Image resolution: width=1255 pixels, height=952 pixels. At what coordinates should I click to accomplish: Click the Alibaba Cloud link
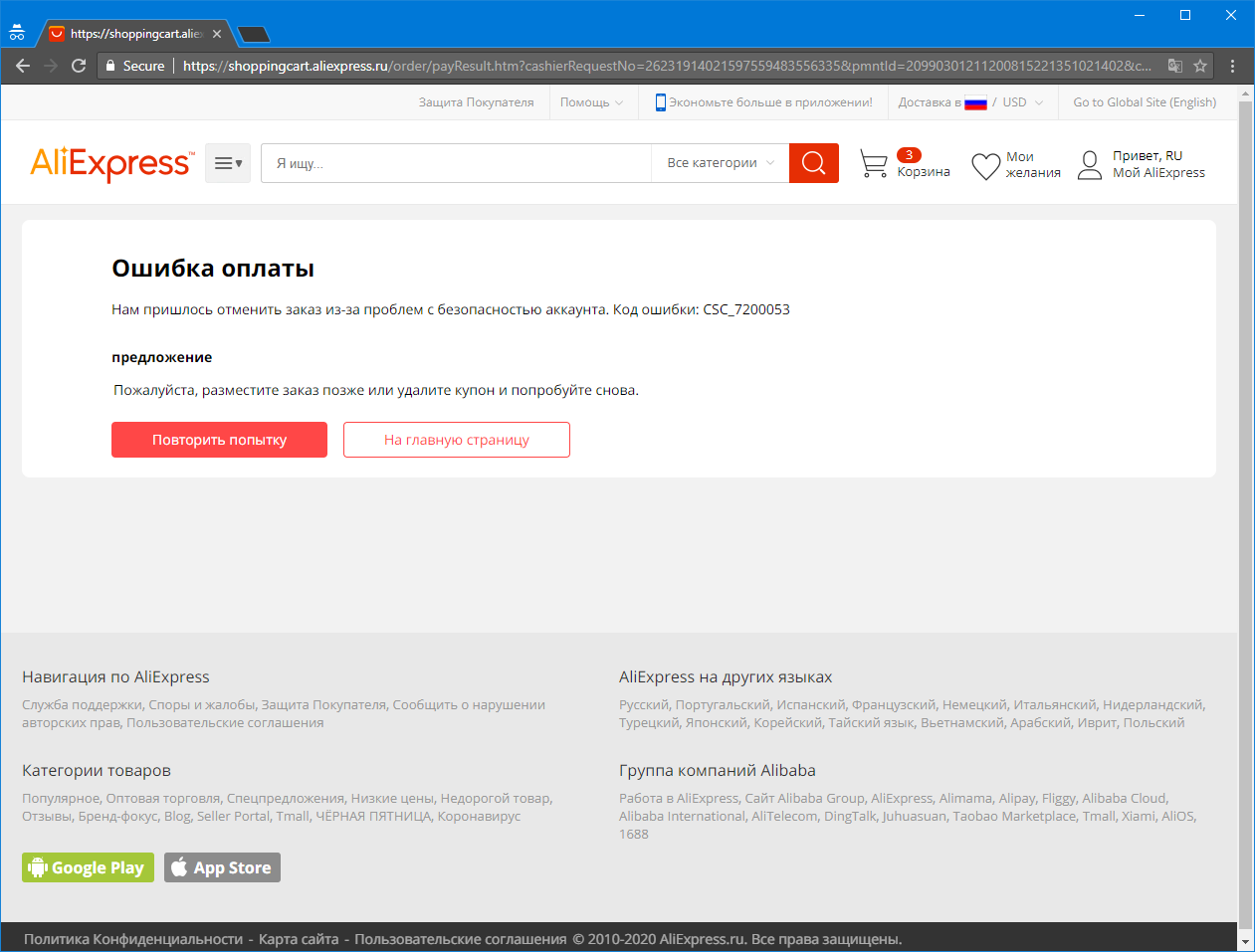1124,799
